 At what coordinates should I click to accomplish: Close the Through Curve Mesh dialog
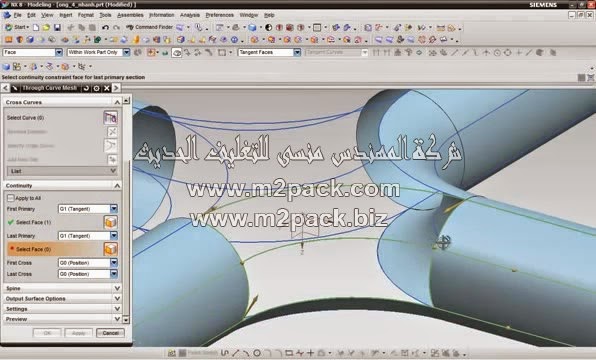107,88
